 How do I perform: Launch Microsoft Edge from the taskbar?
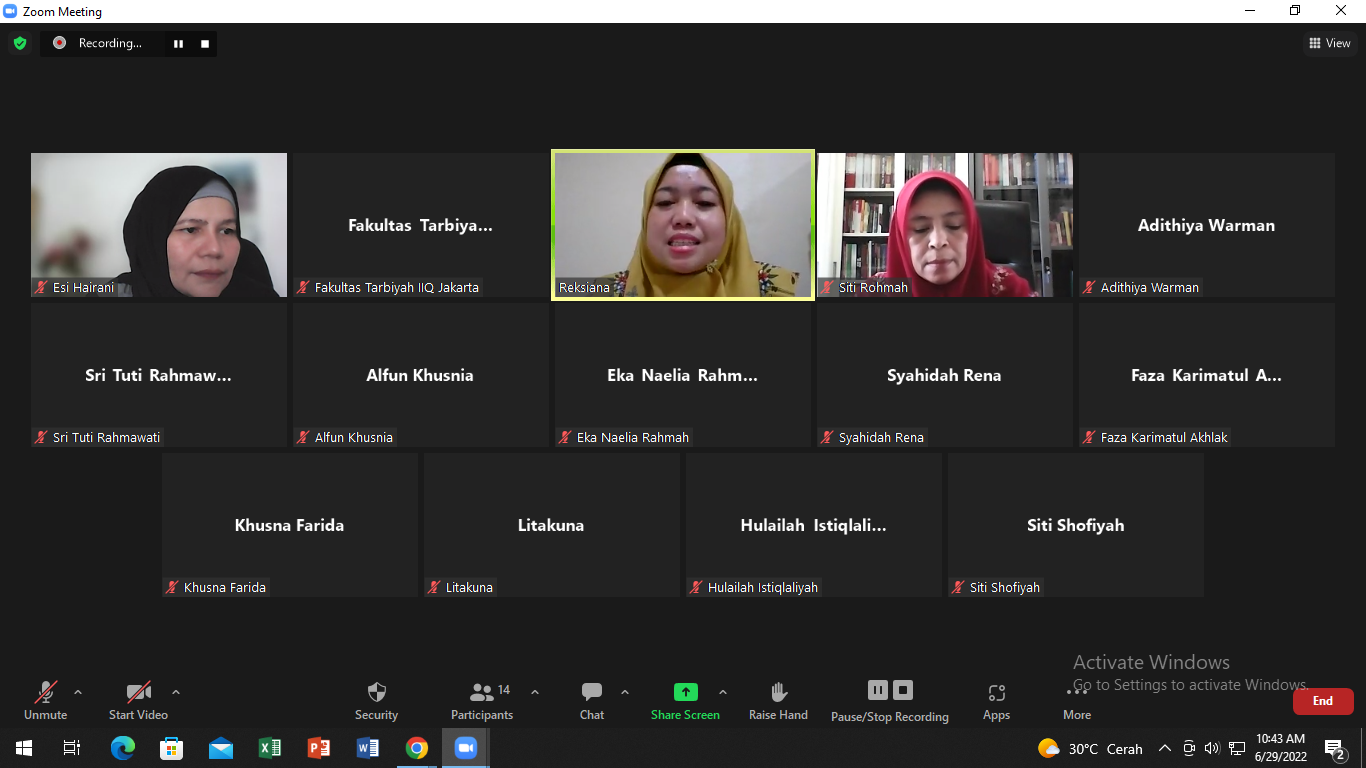click(x=123, y=748)
